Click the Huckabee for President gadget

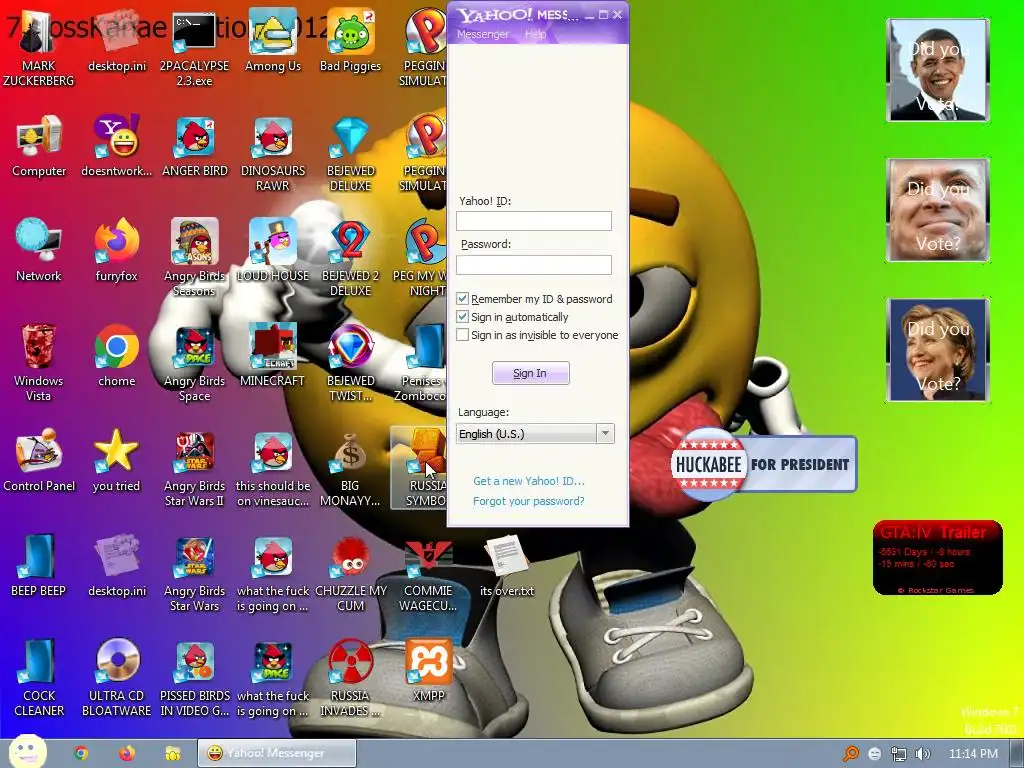(763, 464)
